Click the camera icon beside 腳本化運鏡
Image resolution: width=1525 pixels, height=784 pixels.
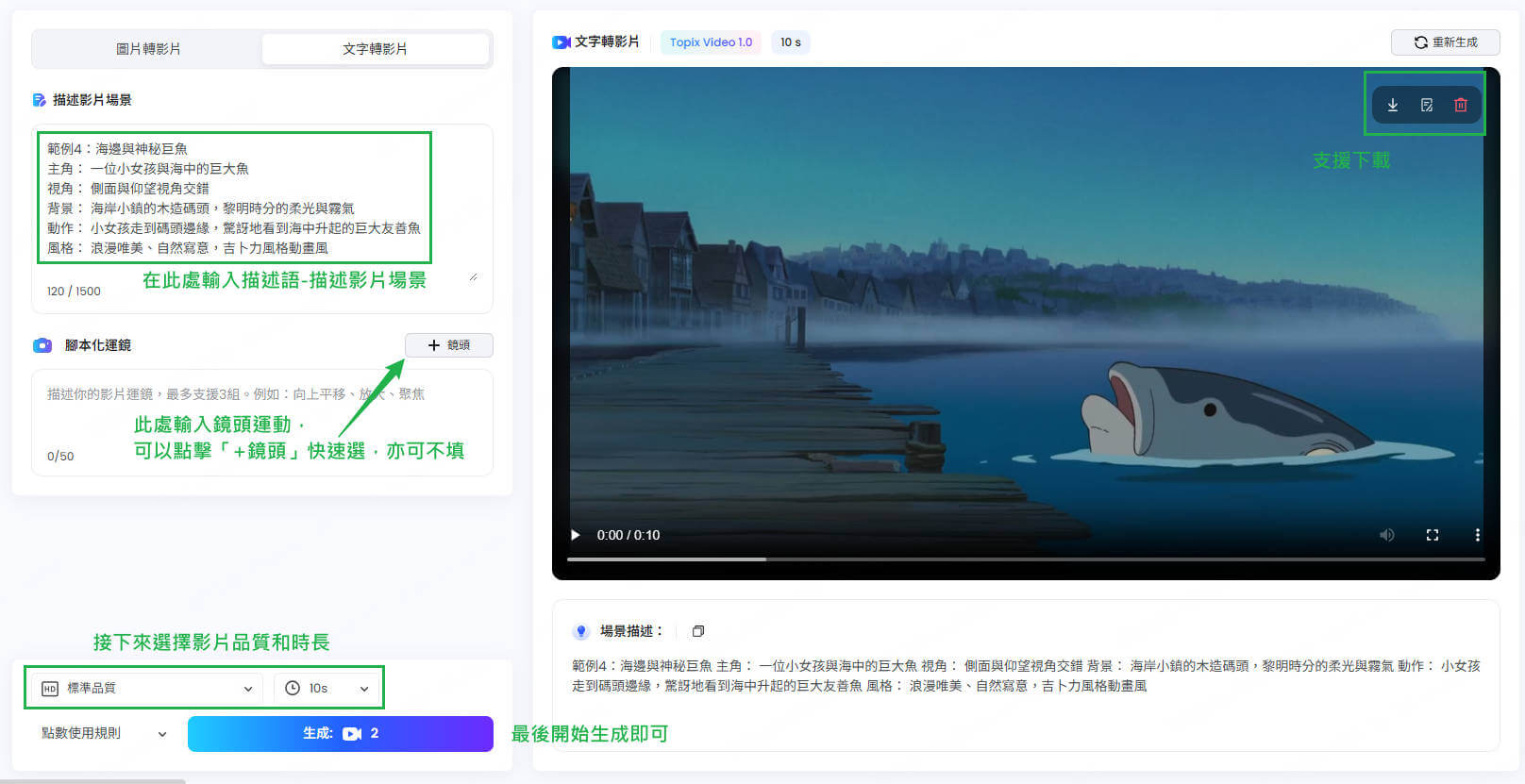coord(42,345)
